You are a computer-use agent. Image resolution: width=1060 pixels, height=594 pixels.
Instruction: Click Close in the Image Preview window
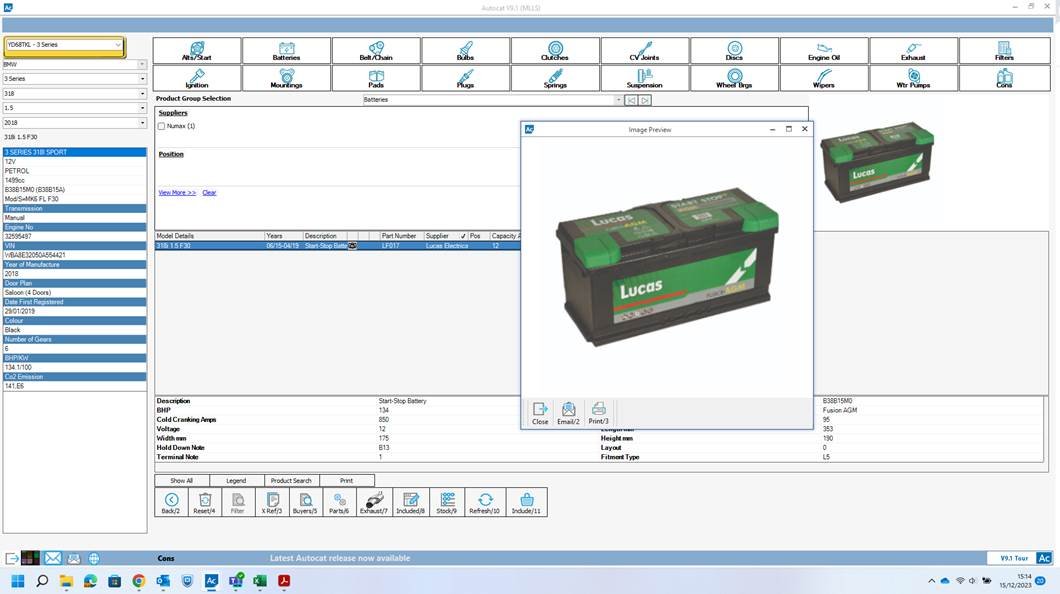pos(540,413)
